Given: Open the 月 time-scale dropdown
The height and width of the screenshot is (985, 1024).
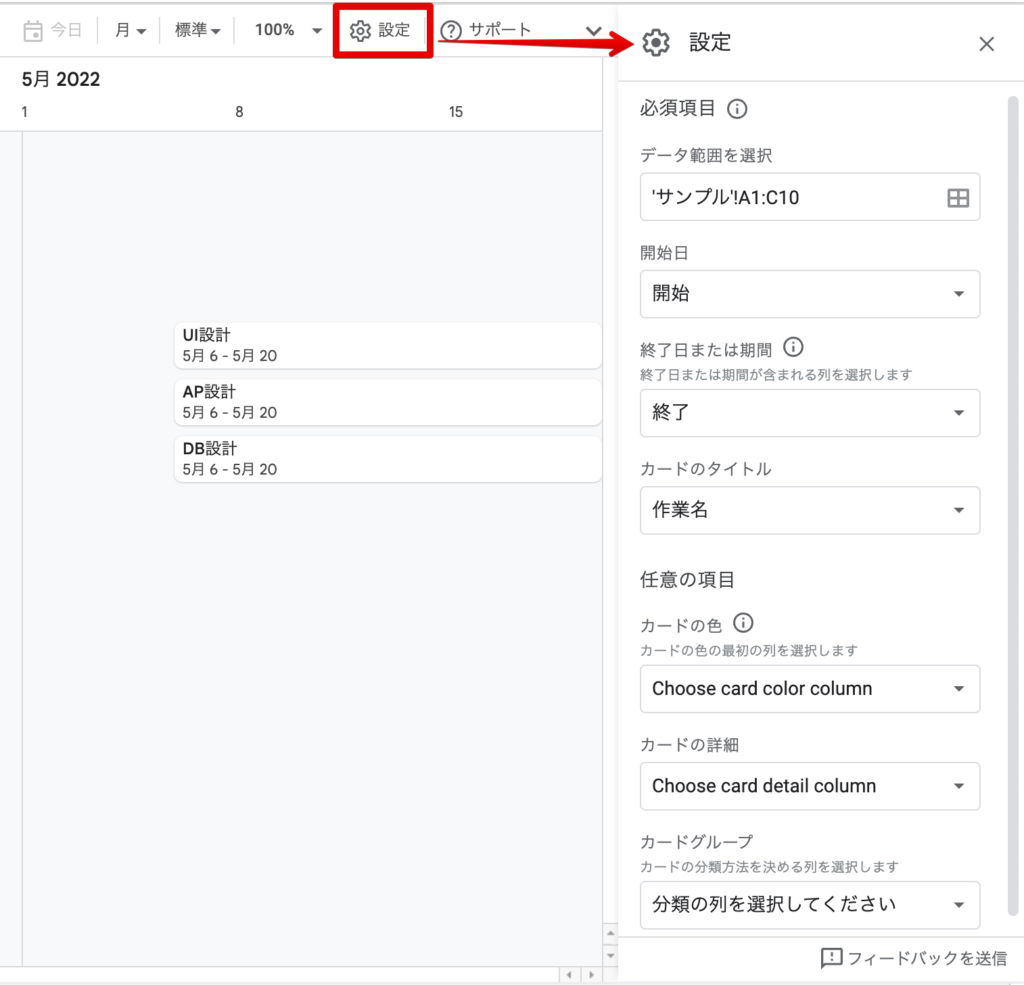Looking at the screenshot, I should (130, 30).
